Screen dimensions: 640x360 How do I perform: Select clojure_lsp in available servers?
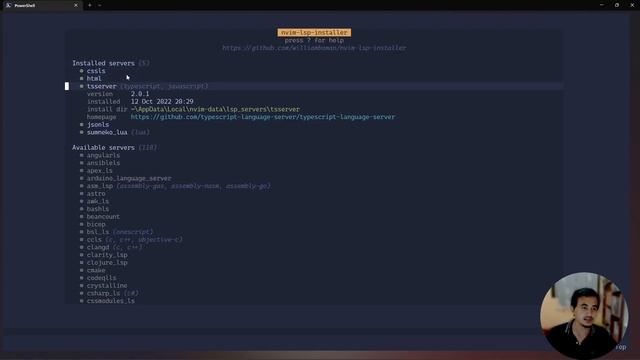coord(107,262)
